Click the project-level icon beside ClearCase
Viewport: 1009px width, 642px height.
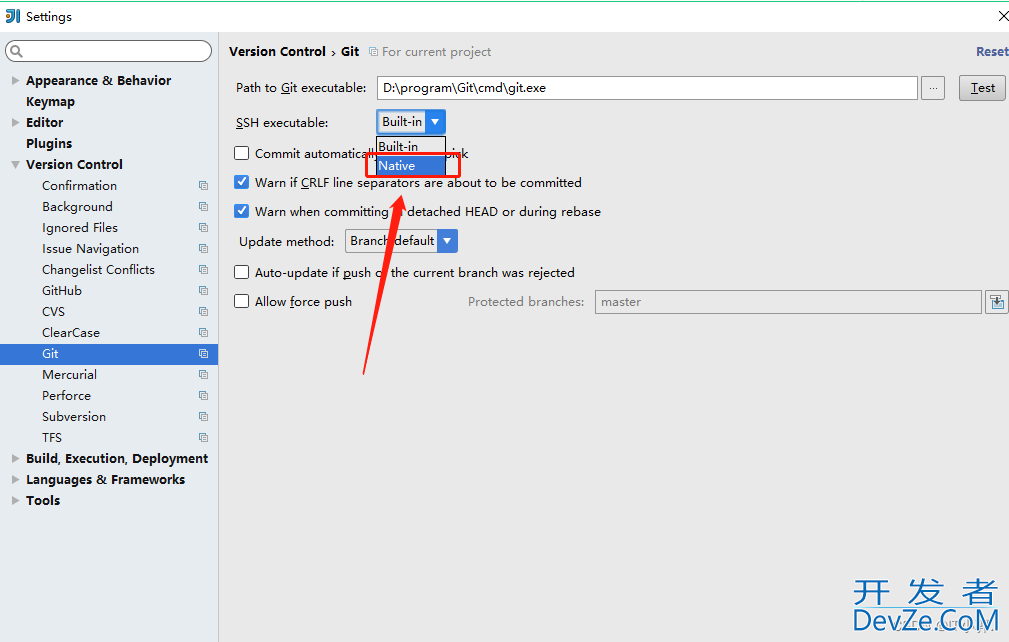pyautogui.click(x=203, y=333)
